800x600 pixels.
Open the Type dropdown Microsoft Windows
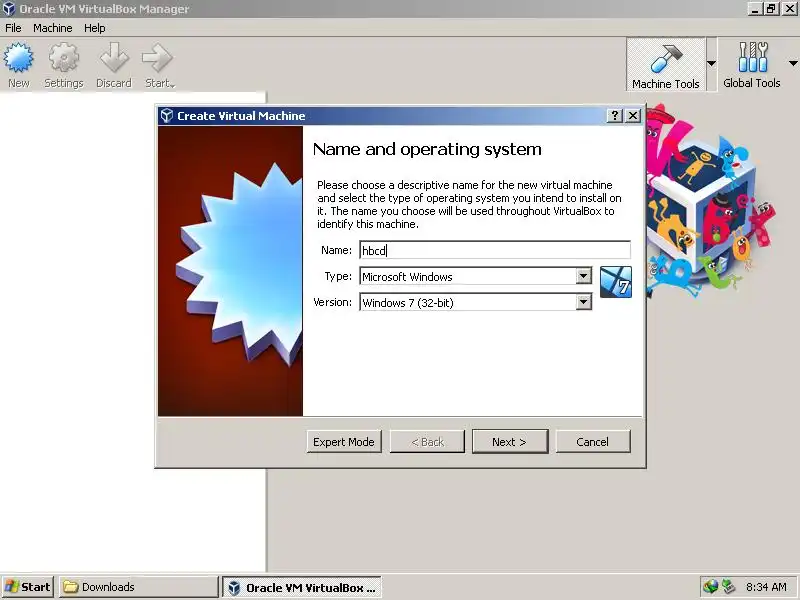pos(476,277)
